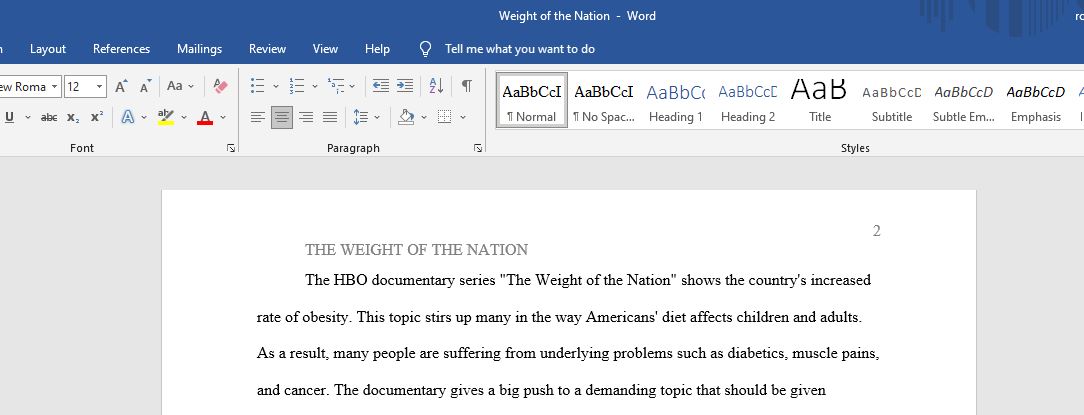The image size is (1084, 415).
Task: Click the header text THE WEIGHT OF THE NATION
Action: 416,250
